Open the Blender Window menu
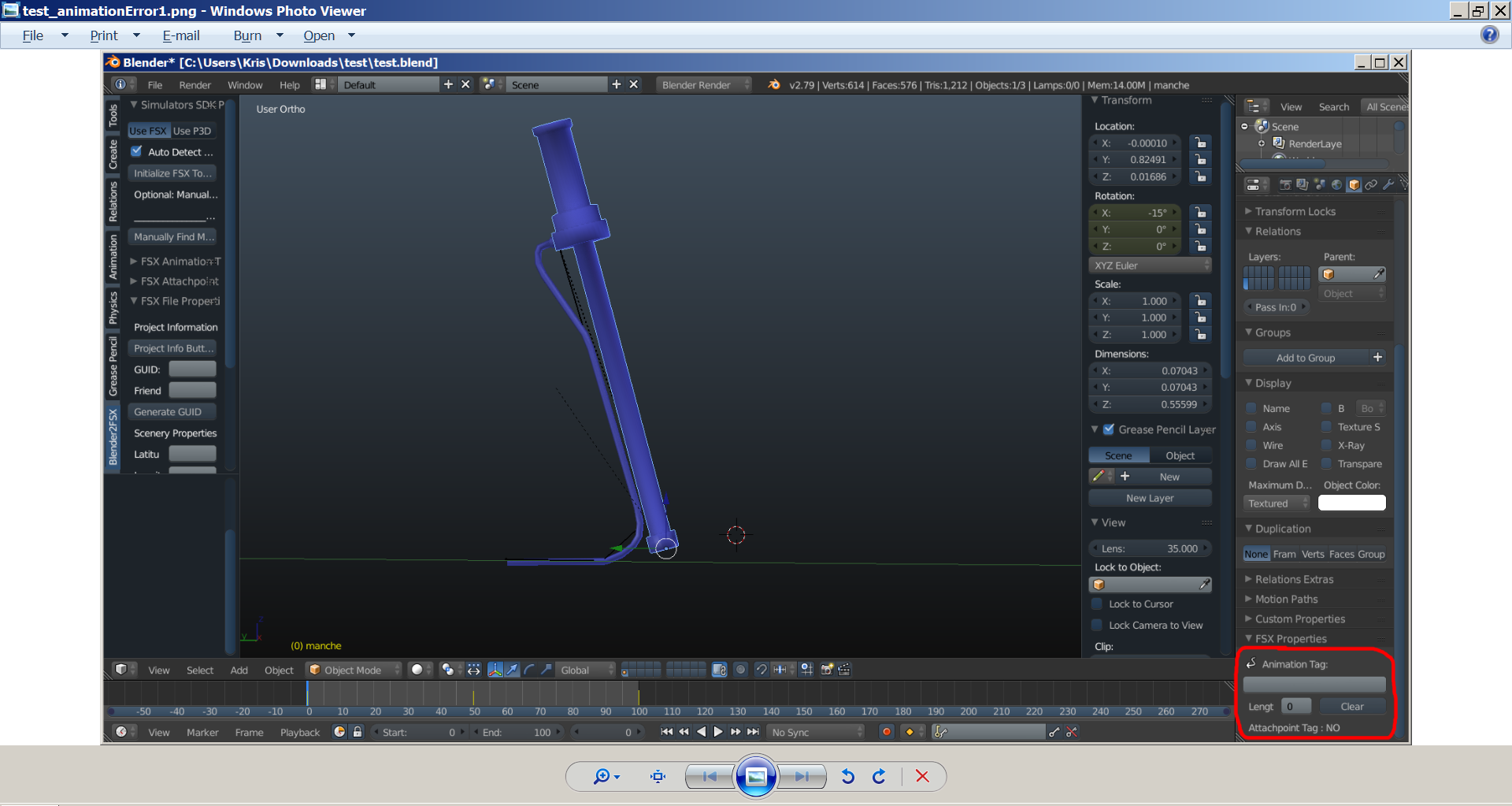Screen dimensions: 1512x806 point(245,85)
